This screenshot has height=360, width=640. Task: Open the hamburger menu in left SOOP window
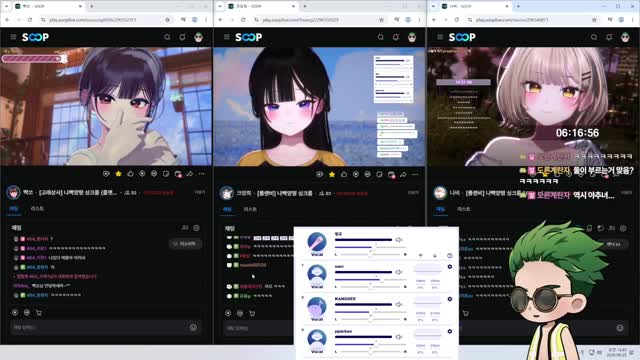click(13, 37)
